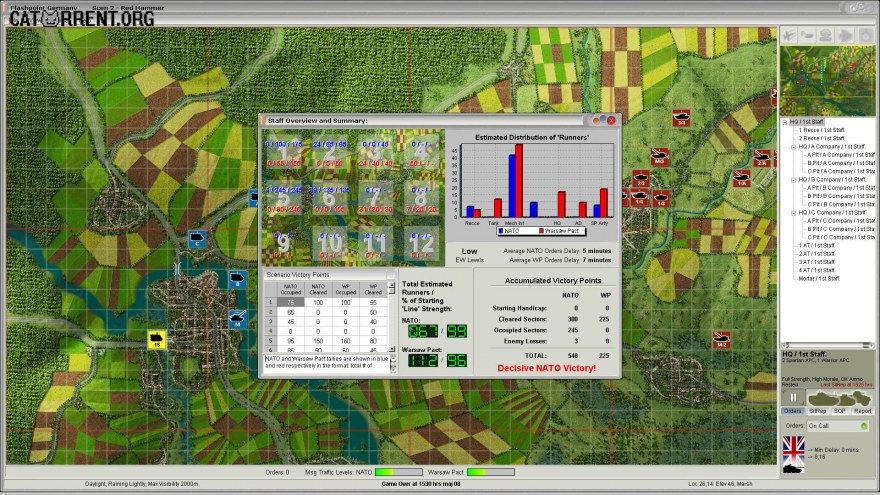880x495 pixels.
Task: Toggle the game pause button
Action: click(794, 398)
